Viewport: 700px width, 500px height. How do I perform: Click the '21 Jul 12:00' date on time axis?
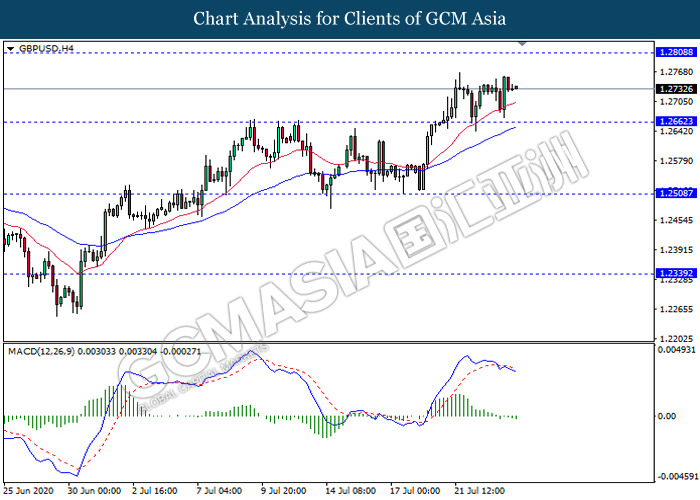coord(477,491)
